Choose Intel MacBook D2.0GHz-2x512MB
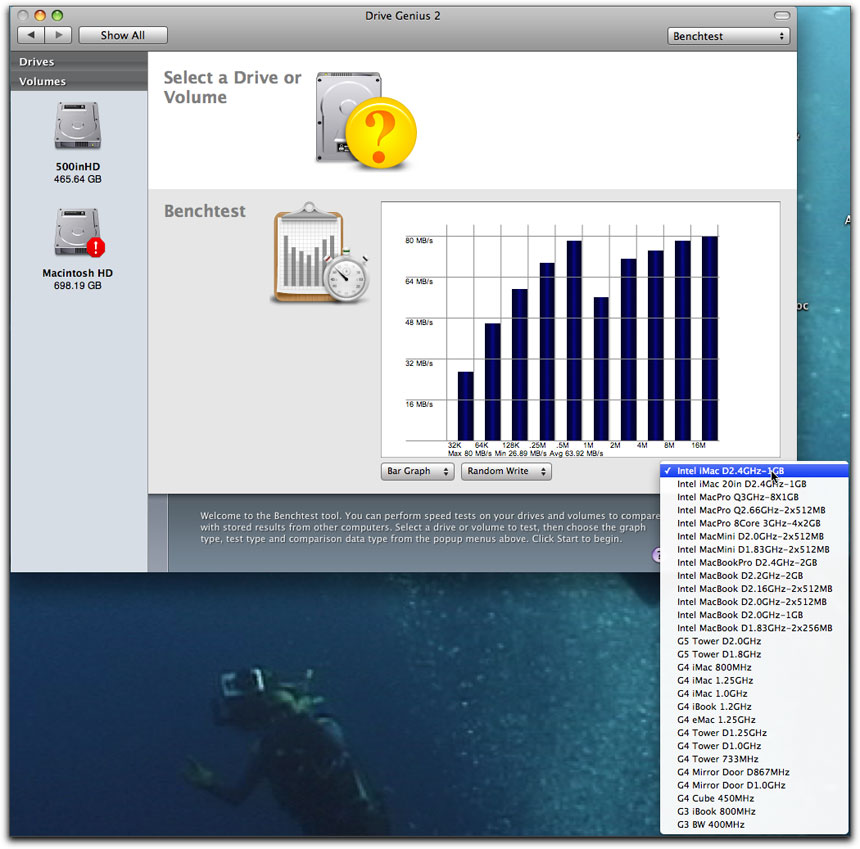860x849 pixels. (x=754, y=602)
